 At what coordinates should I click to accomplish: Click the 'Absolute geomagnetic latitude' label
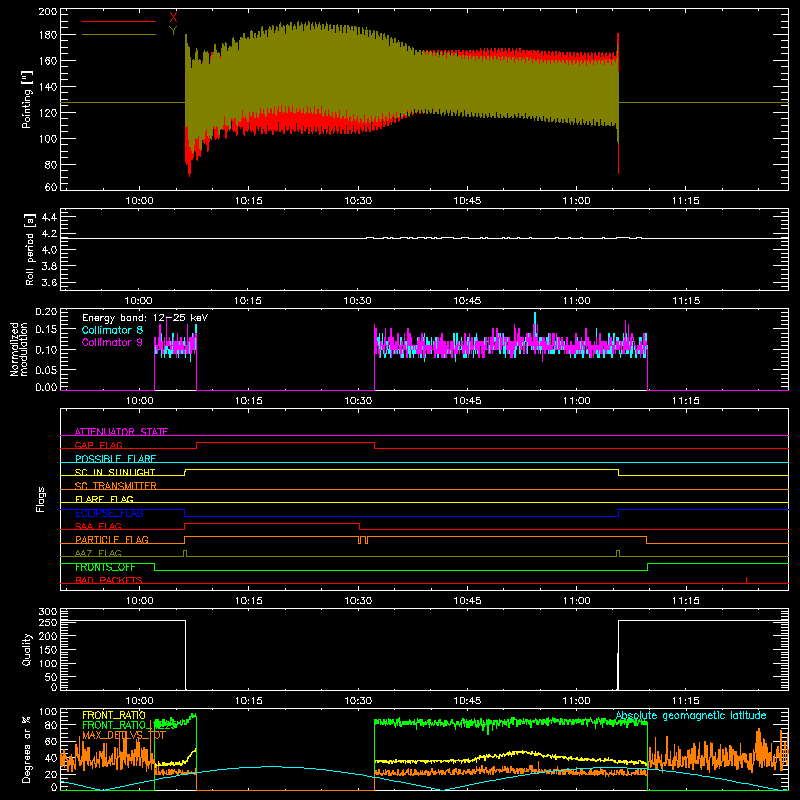point(691,716)
